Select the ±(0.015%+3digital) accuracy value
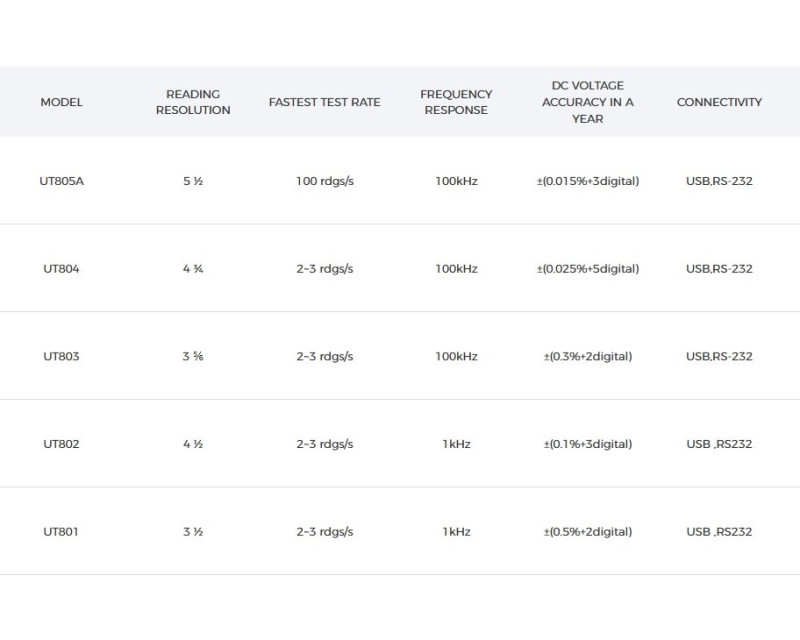The height and width of the screenshot is (640, 800). point(587,181)
